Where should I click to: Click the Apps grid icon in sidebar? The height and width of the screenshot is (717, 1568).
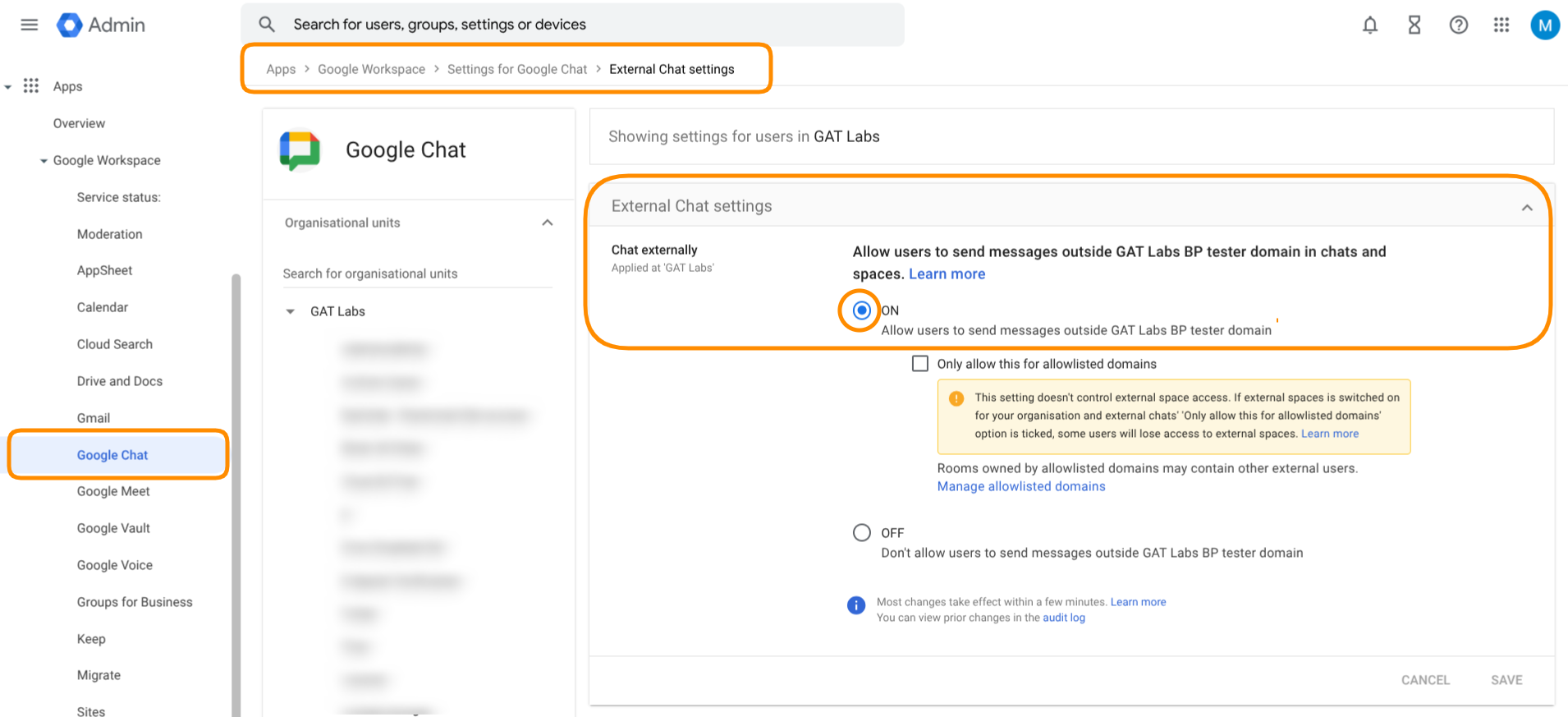[31, 86]
